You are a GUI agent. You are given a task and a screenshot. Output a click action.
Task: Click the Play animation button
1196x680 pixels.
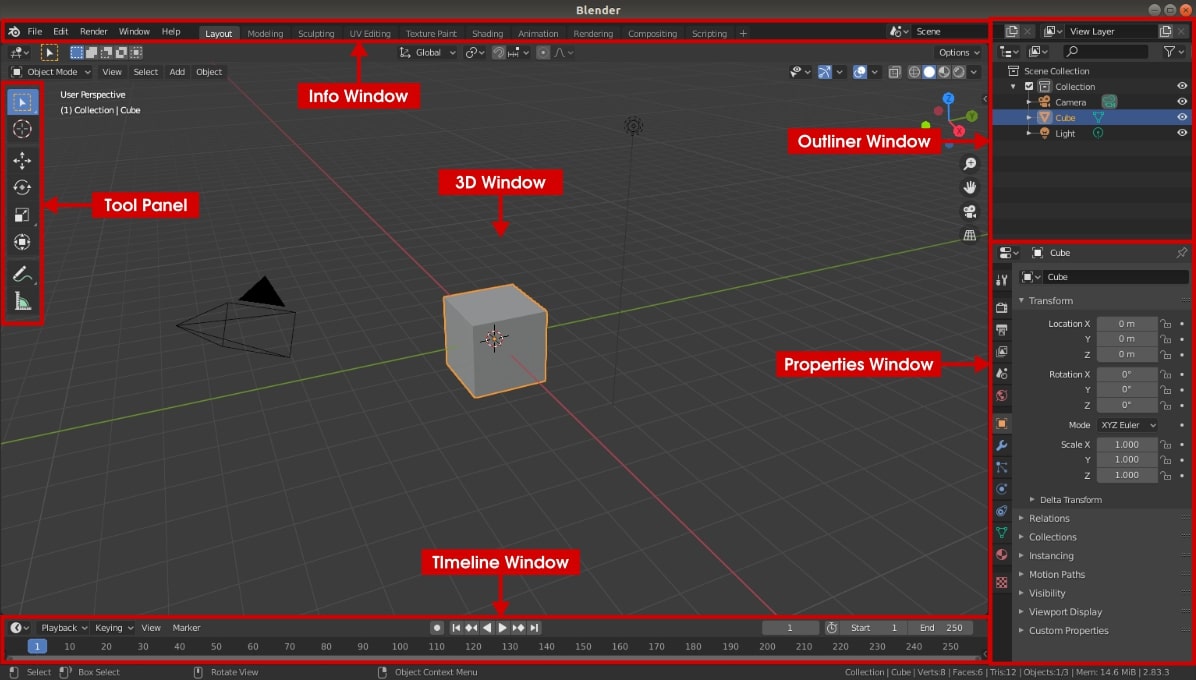[x=503, y=628]
